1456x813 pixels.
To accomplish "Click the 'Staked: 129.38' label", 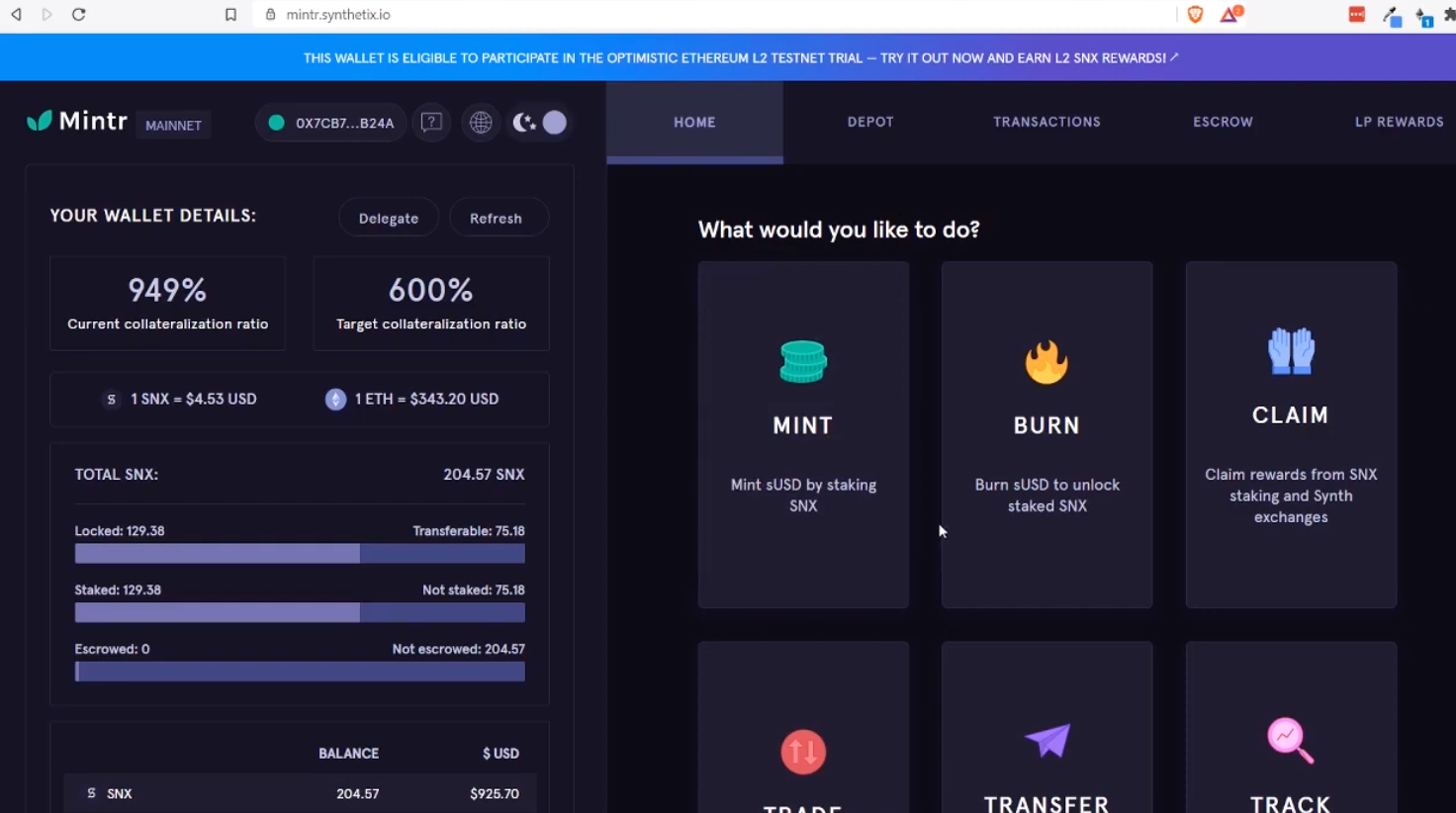I will pos(118,589).
